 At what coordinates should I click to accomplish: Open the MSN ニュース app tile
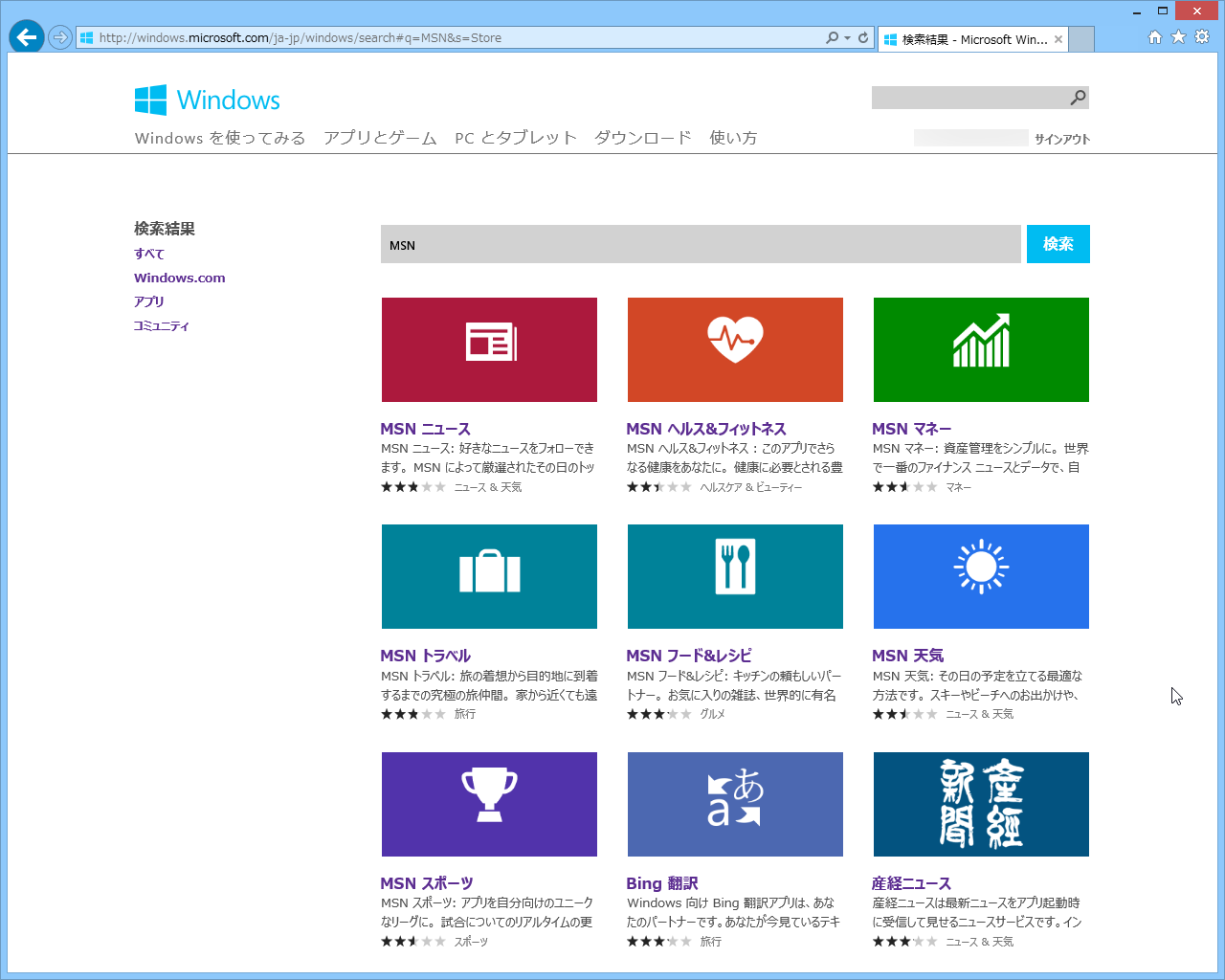click(x=489, y=349)
